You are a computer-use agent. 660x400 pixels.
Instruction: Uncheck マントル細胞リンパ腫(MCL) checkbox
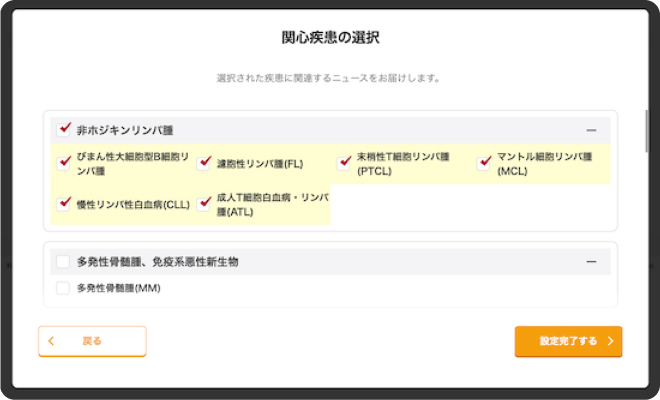tap(484, 163)
